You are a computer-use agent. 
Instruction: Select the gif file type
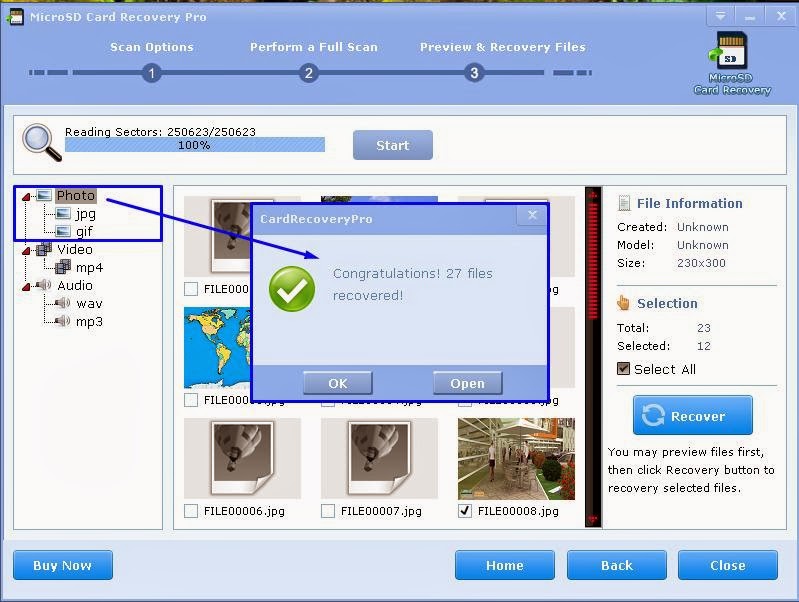click(84, 231)
